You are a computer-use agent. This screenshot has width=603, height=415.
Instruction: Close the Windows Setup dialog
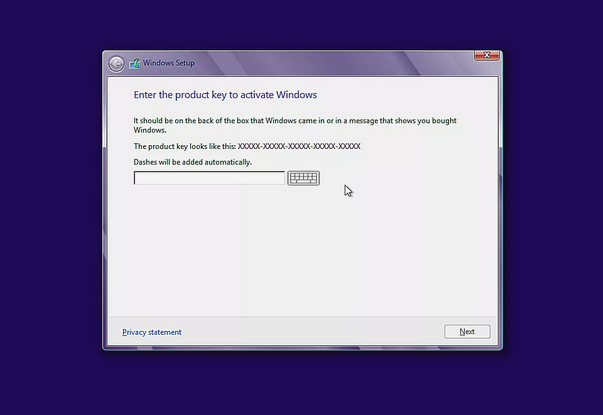tap(486, 55)
